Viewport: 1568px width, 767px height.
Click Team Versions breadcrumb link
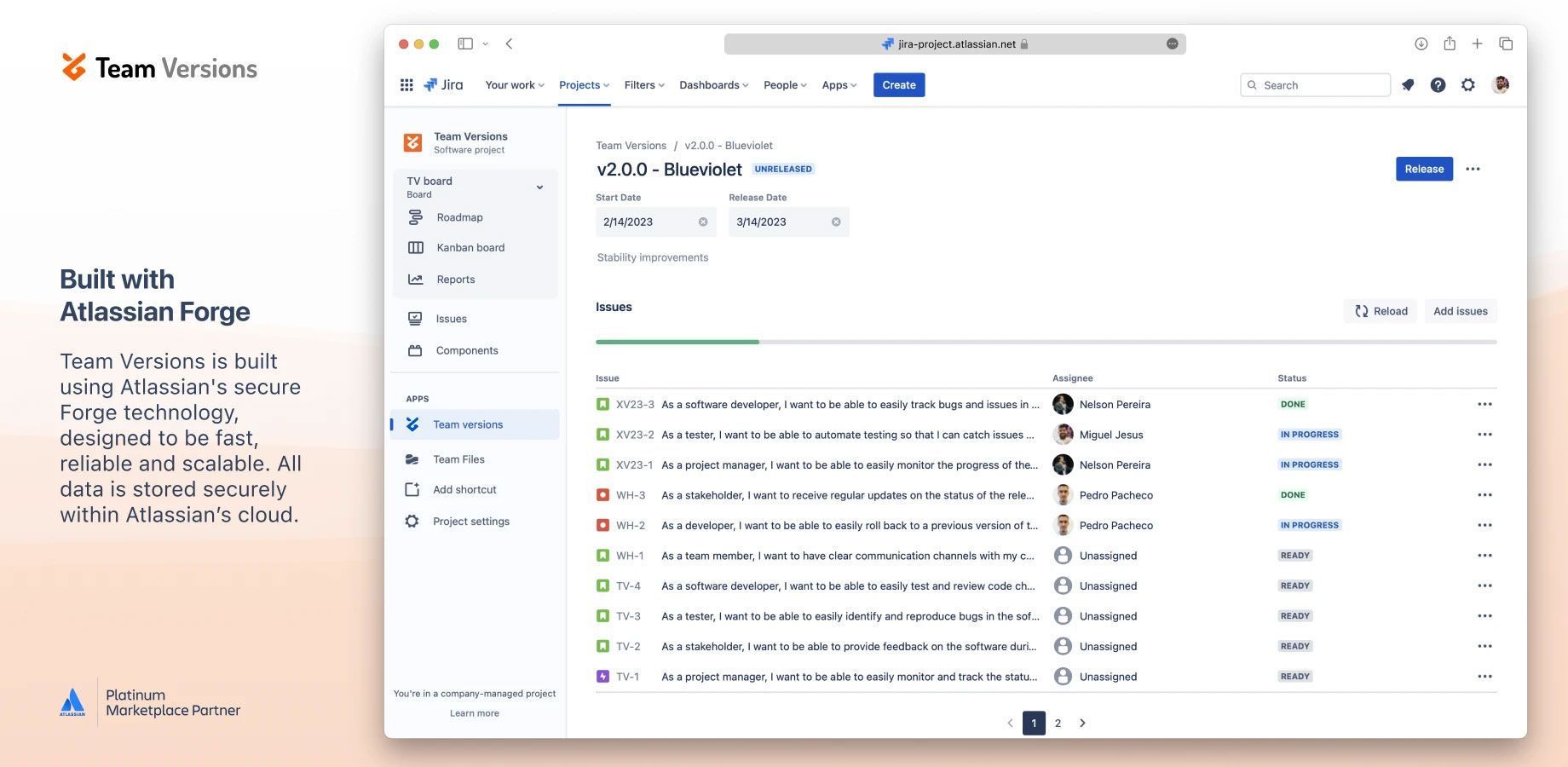[x=631, y=146]
